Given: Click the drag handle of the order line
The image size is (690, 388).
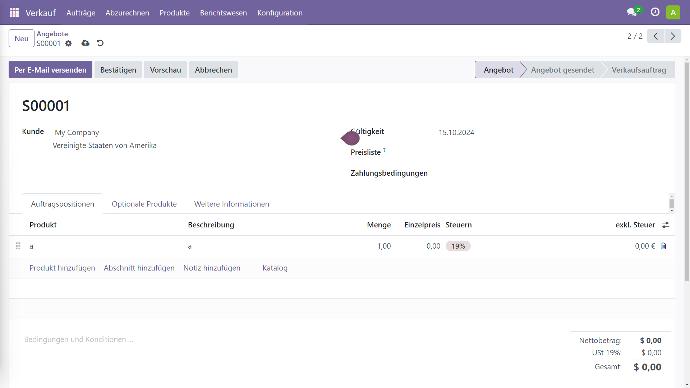Looking at the screenshot, I should click(18, 246).
